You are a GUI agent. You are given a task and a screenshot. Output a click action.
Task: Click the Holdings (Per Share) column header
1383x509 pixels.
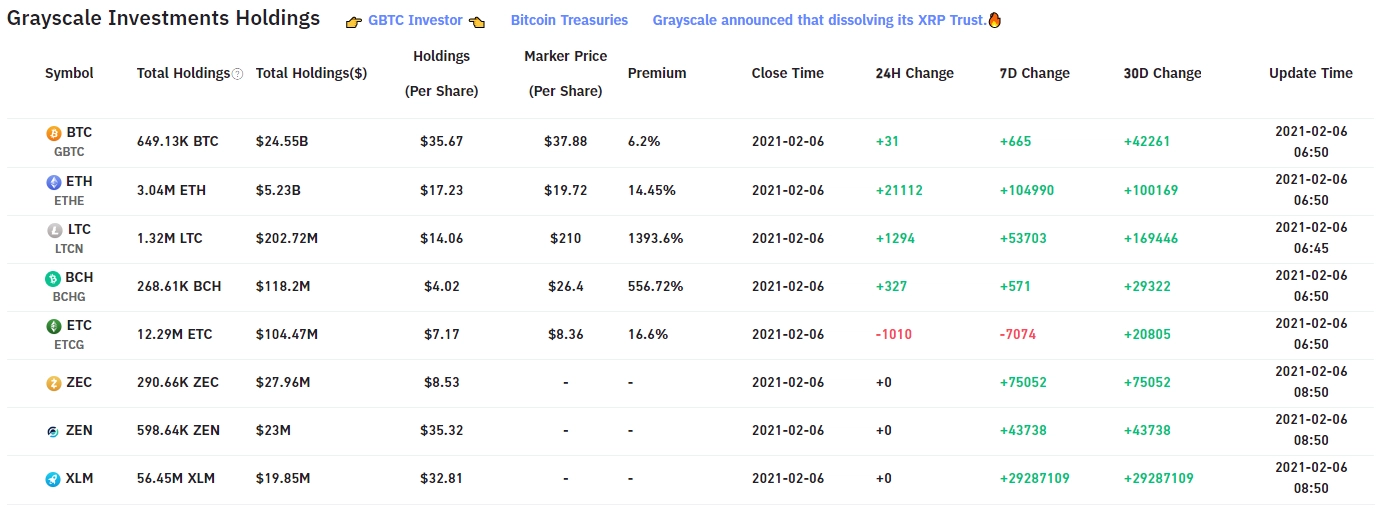click(x=441, y=73)
